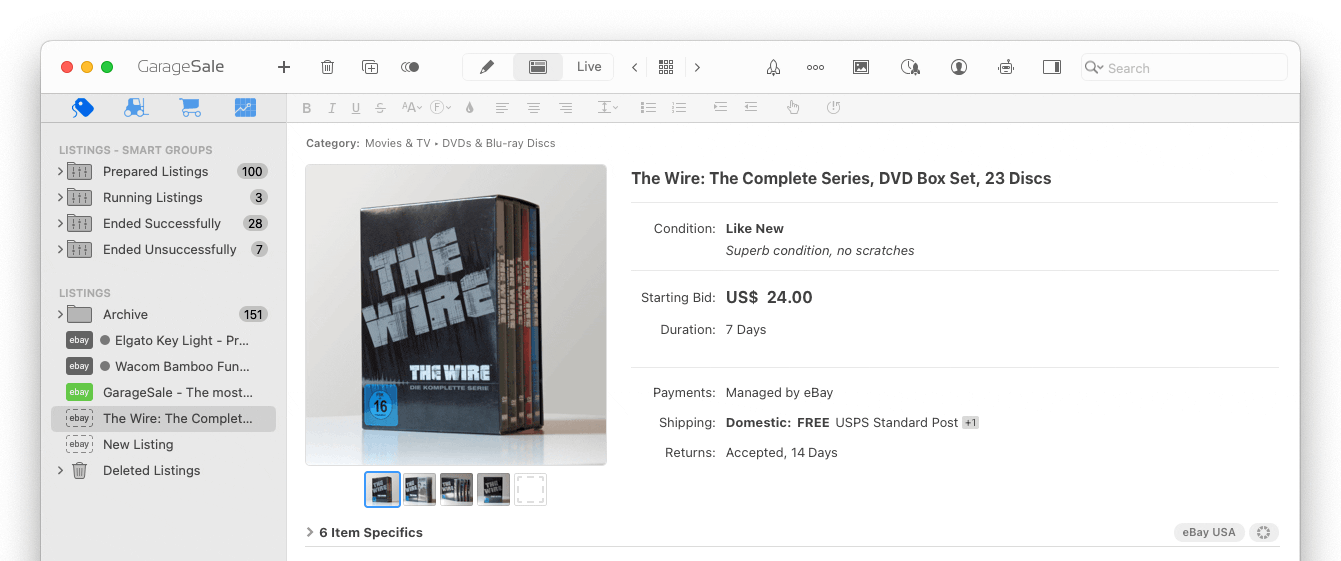Align text left

pos(502,107)
